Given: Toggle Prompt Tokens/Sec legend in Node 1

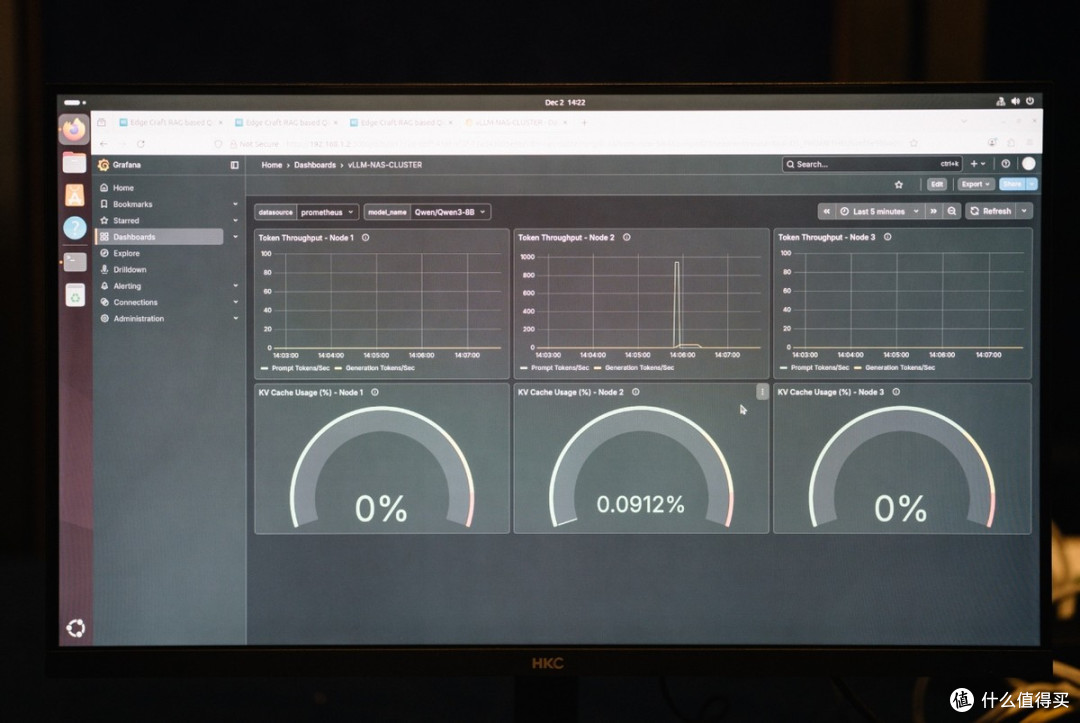Looking at the screenshot, I should [300, 368].
